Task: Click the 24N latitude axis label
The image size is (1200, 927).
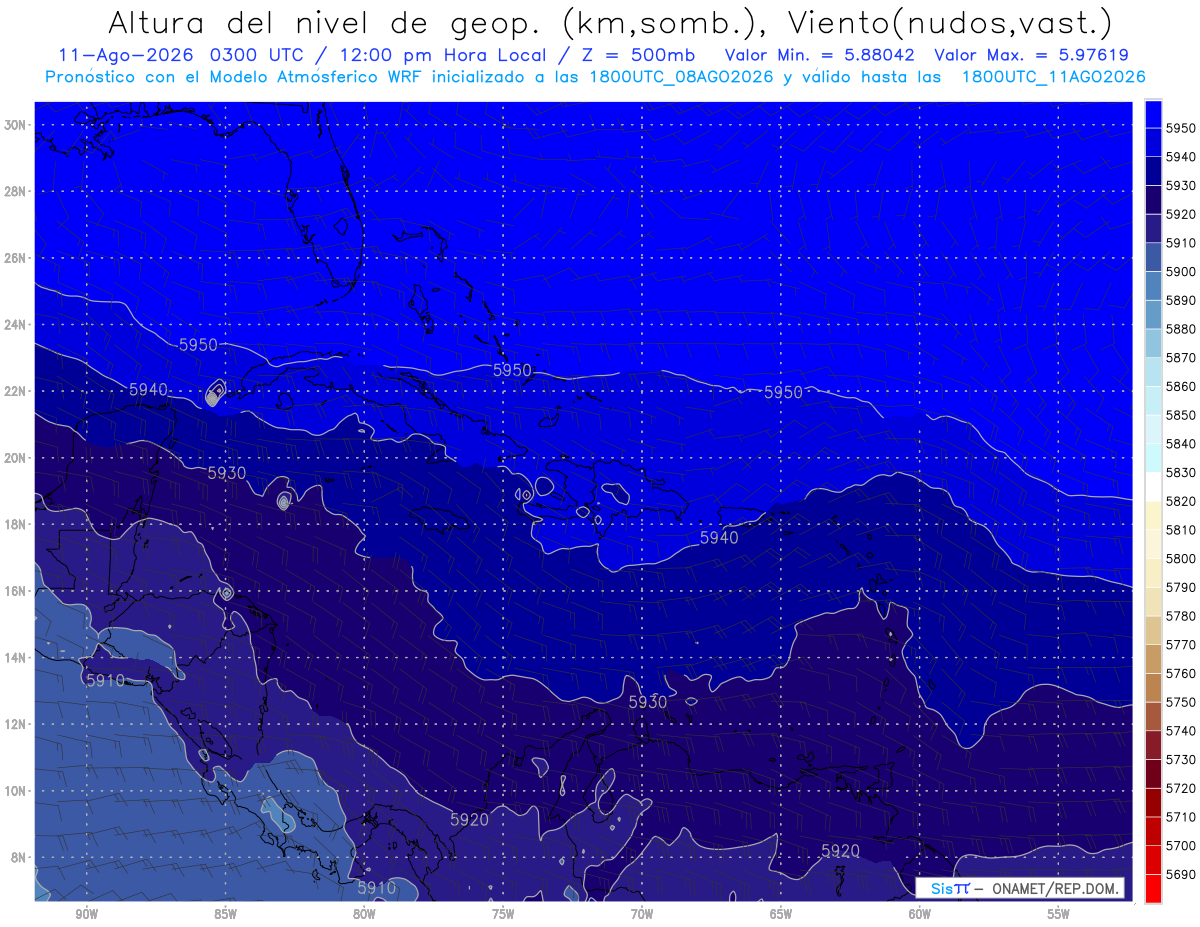Action: tap(15, 325)
